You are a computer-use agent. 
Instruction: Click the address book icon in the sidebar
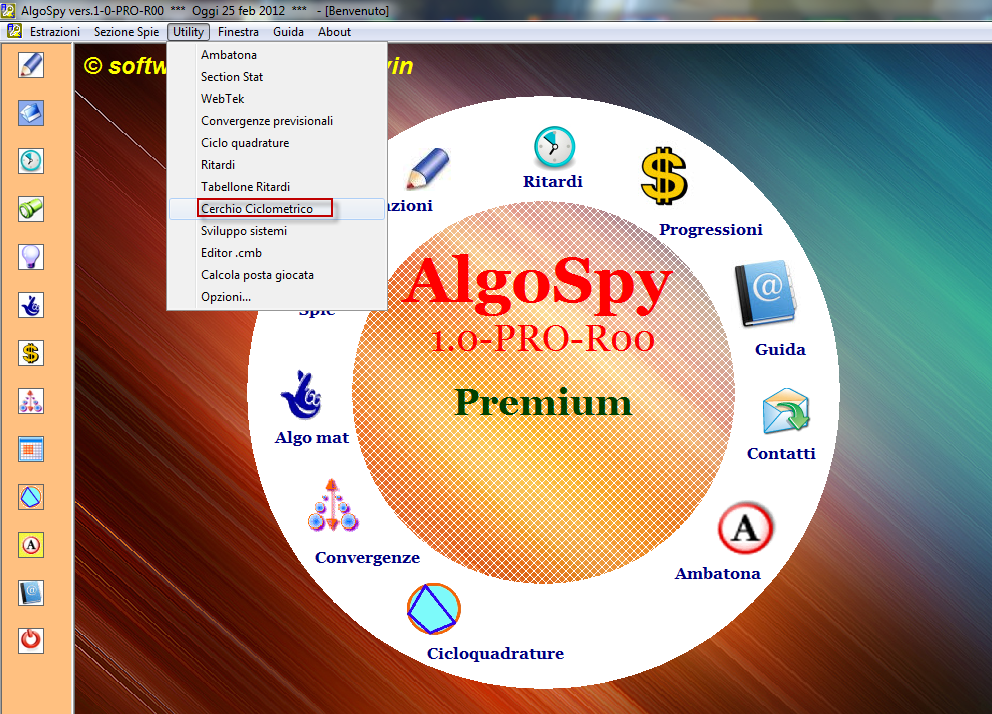click(31, 593)
